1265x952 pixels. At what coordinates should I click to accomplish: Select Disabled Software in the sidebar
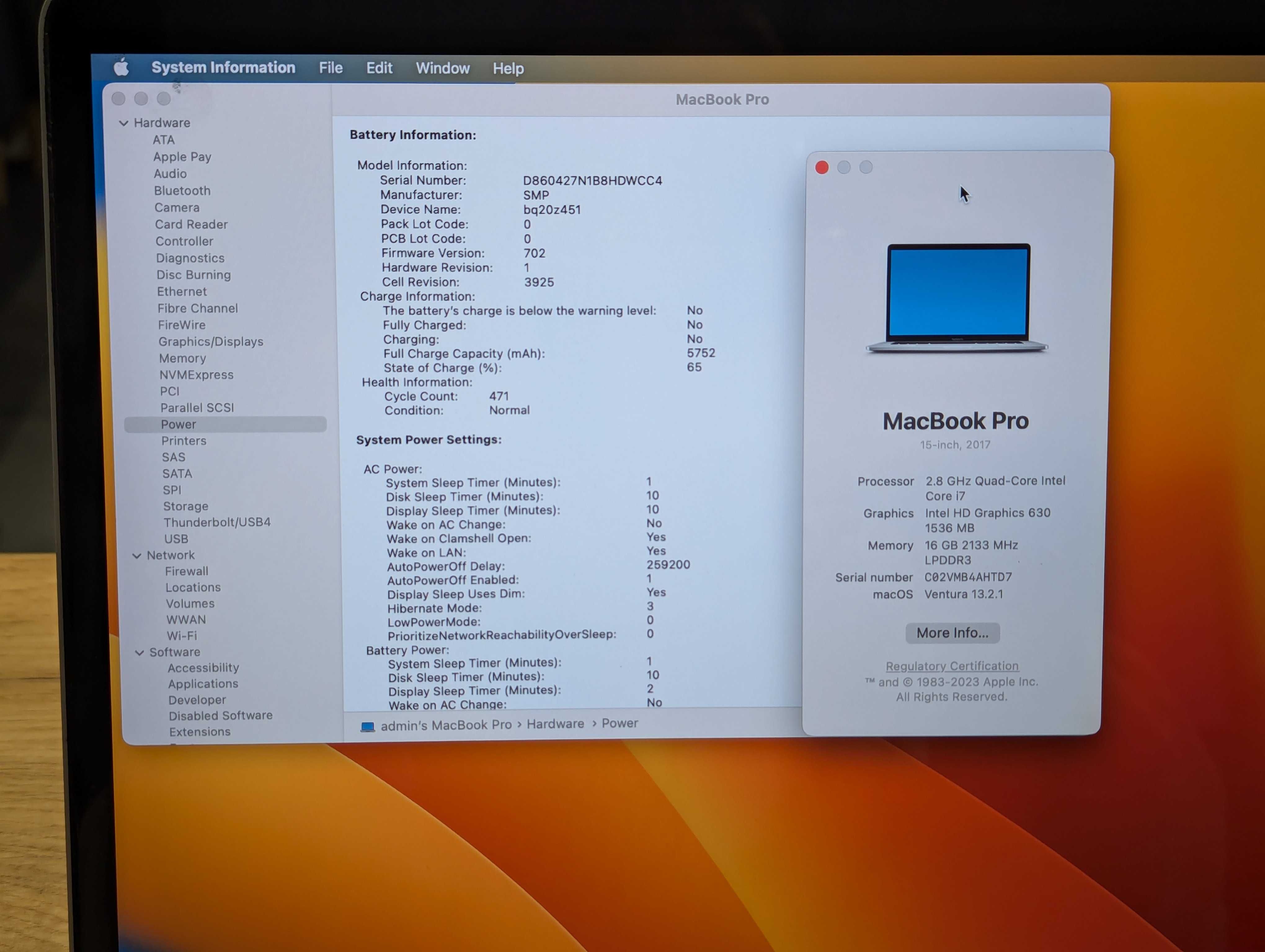pos(220,716)
